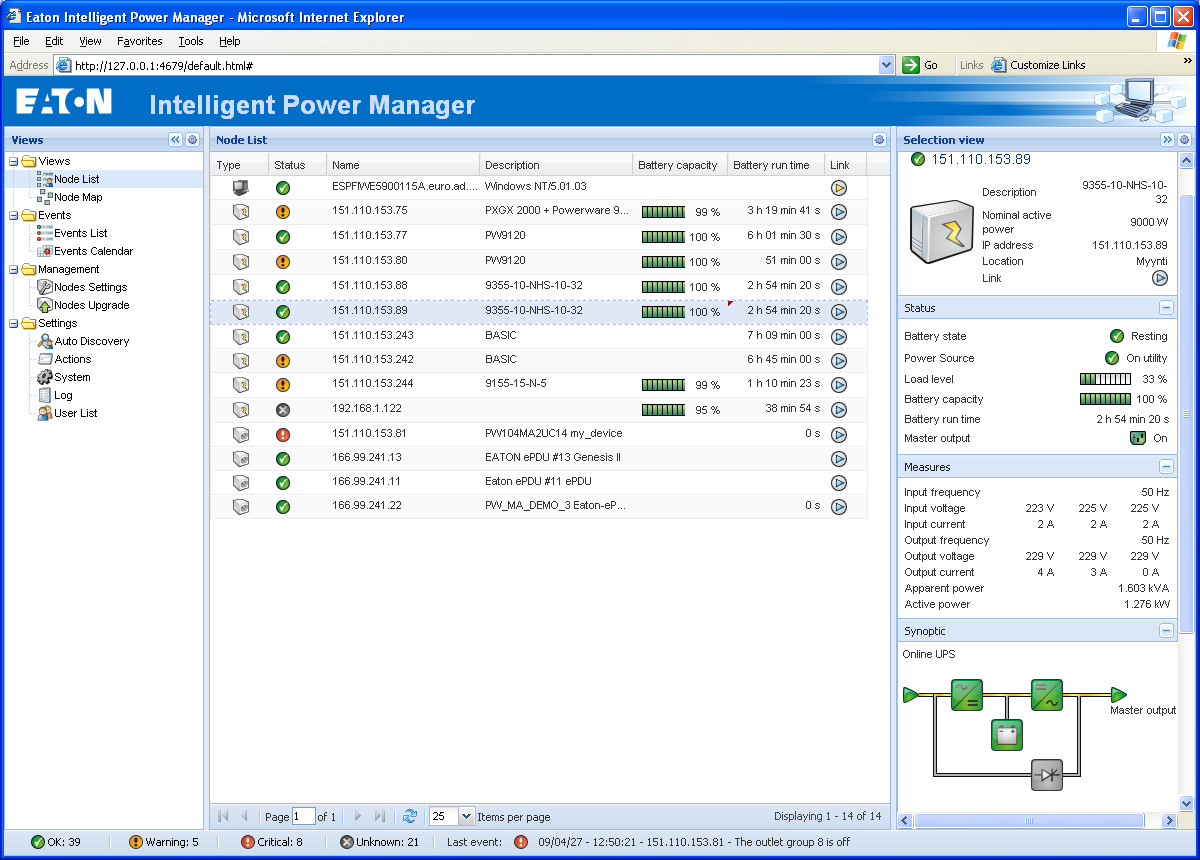Collapse the Views tree folder
Viewport: 1200px width, 860px height.
(14, 161)
